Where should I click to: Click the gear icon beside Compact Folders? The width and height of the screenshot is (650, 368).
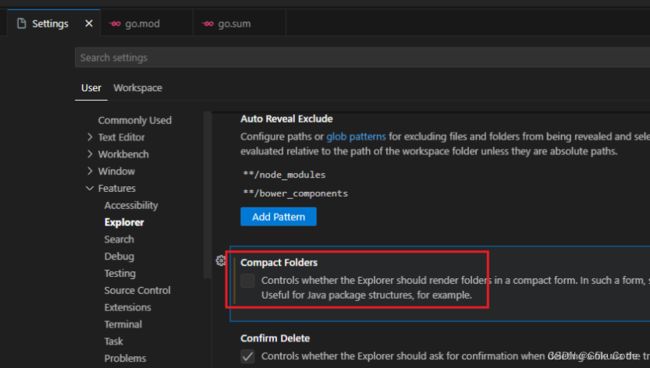(x=221, y=261)
